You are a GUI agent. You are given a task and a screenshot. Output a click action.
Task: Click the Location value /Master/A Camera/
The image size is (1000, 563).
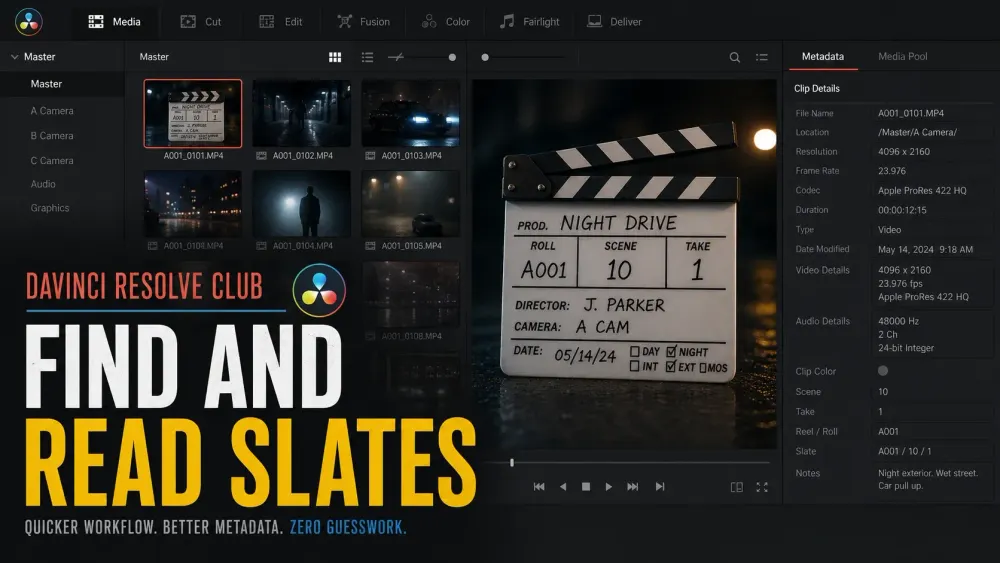[x=917, y=132]
